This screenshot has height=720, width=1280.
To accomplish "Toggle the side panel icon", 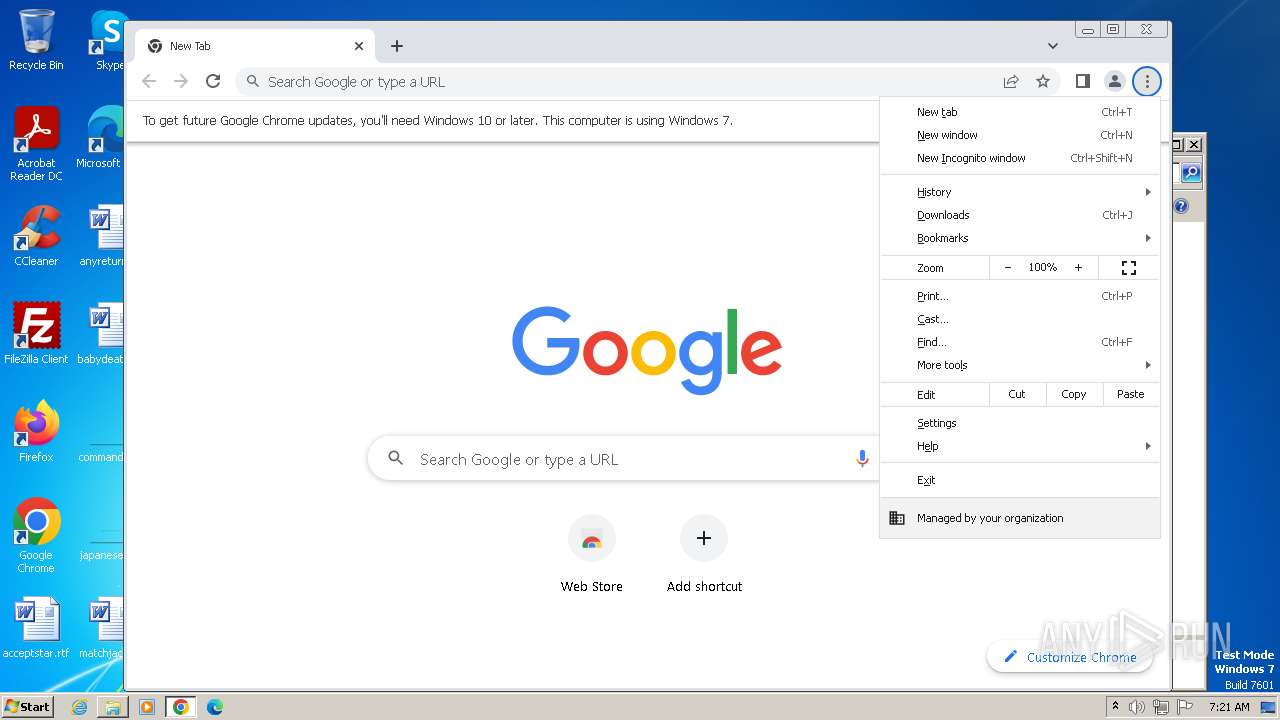I will coord(1082,81).
